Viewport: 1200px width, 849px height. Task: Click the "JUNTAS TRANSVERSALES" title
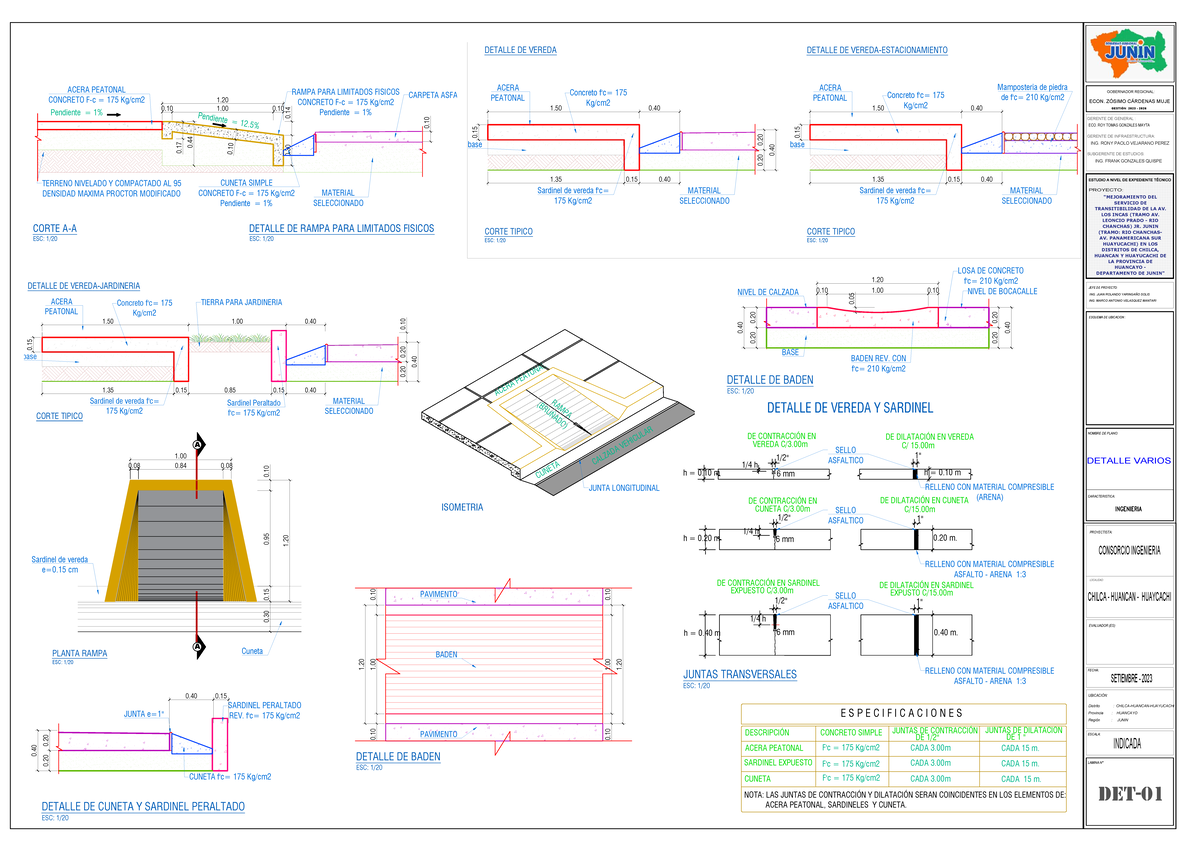pos(740,674)
